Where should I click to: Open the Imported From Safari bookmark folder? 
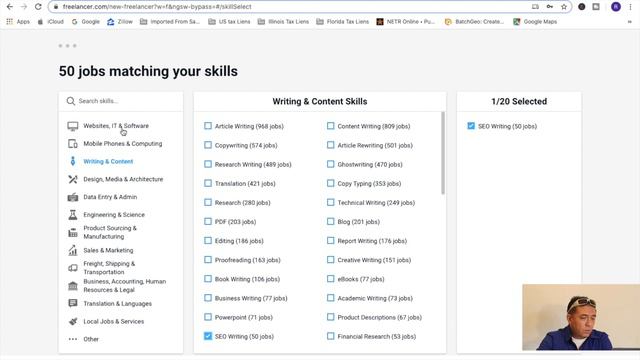(170, 22)
